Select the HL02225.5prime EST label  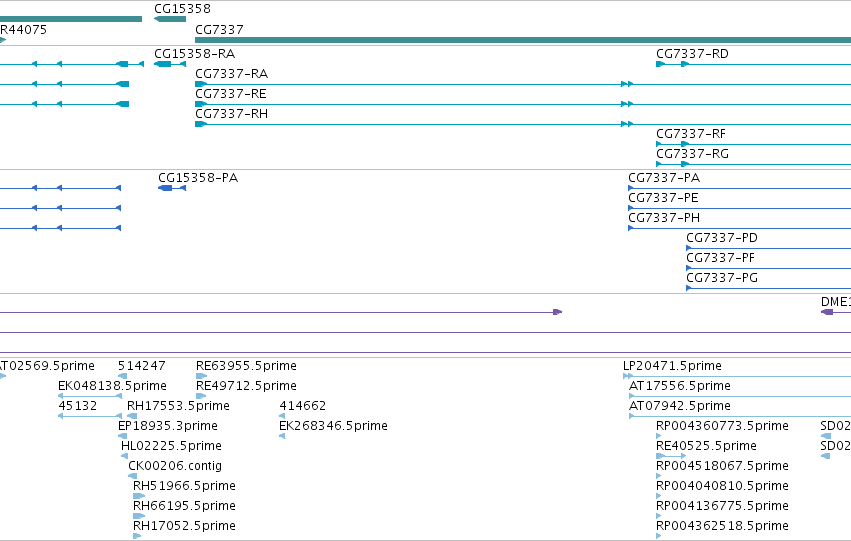click(172, 447)
